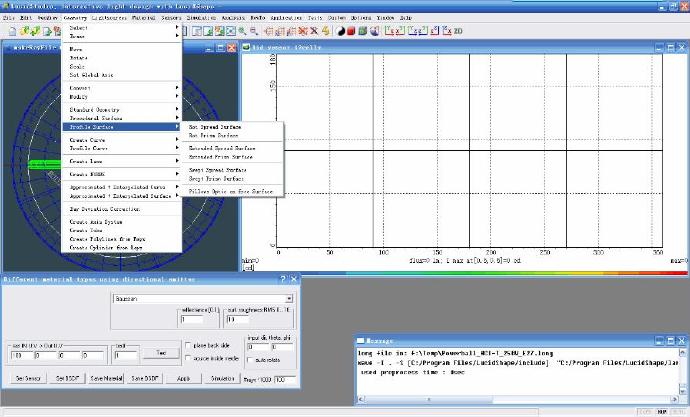Open the Gaussian material type dropdown
This screenshot has width=690, height=417.
[x=288, y=298]
